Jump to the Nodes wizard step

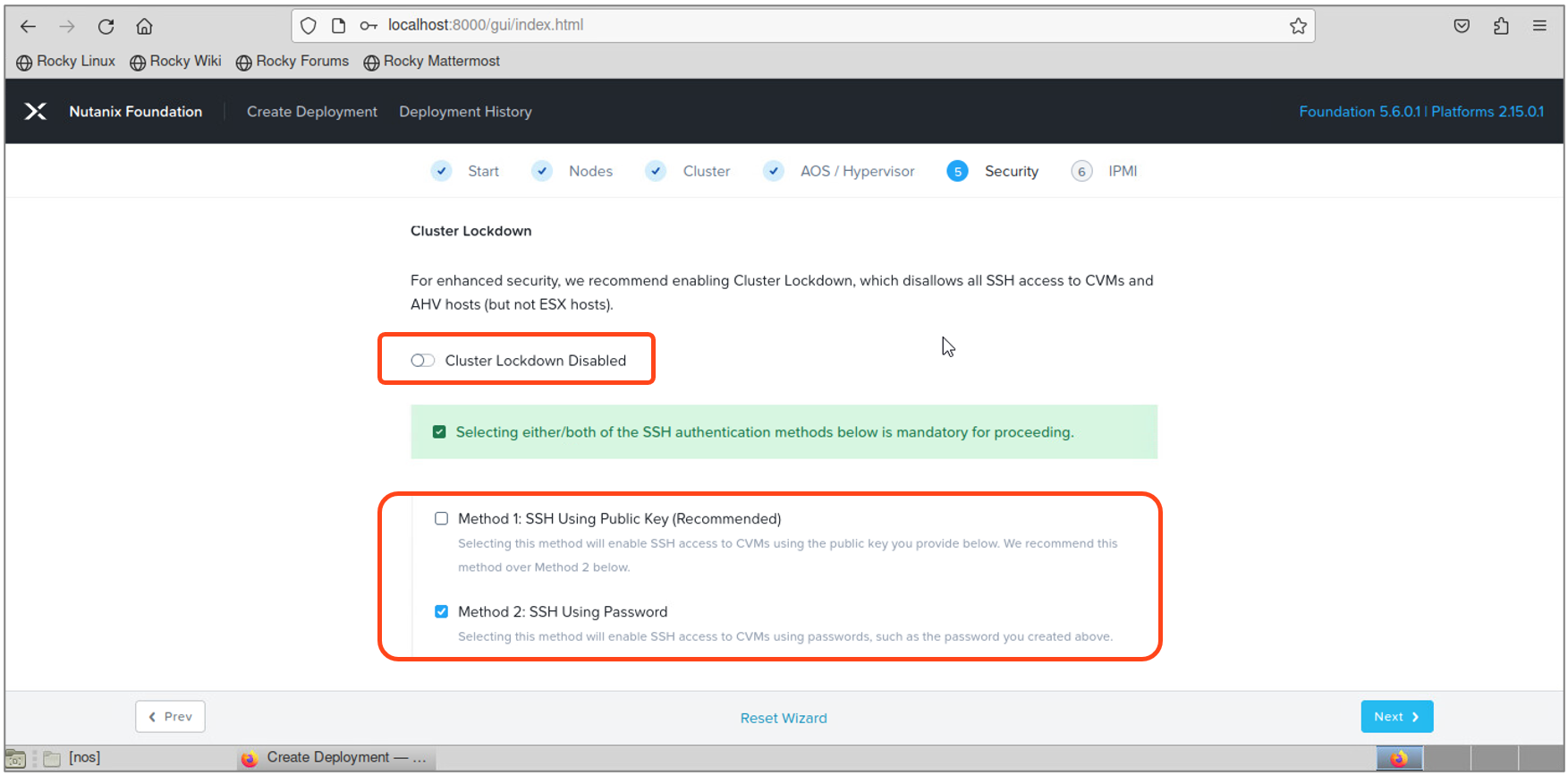click(590, 171)
